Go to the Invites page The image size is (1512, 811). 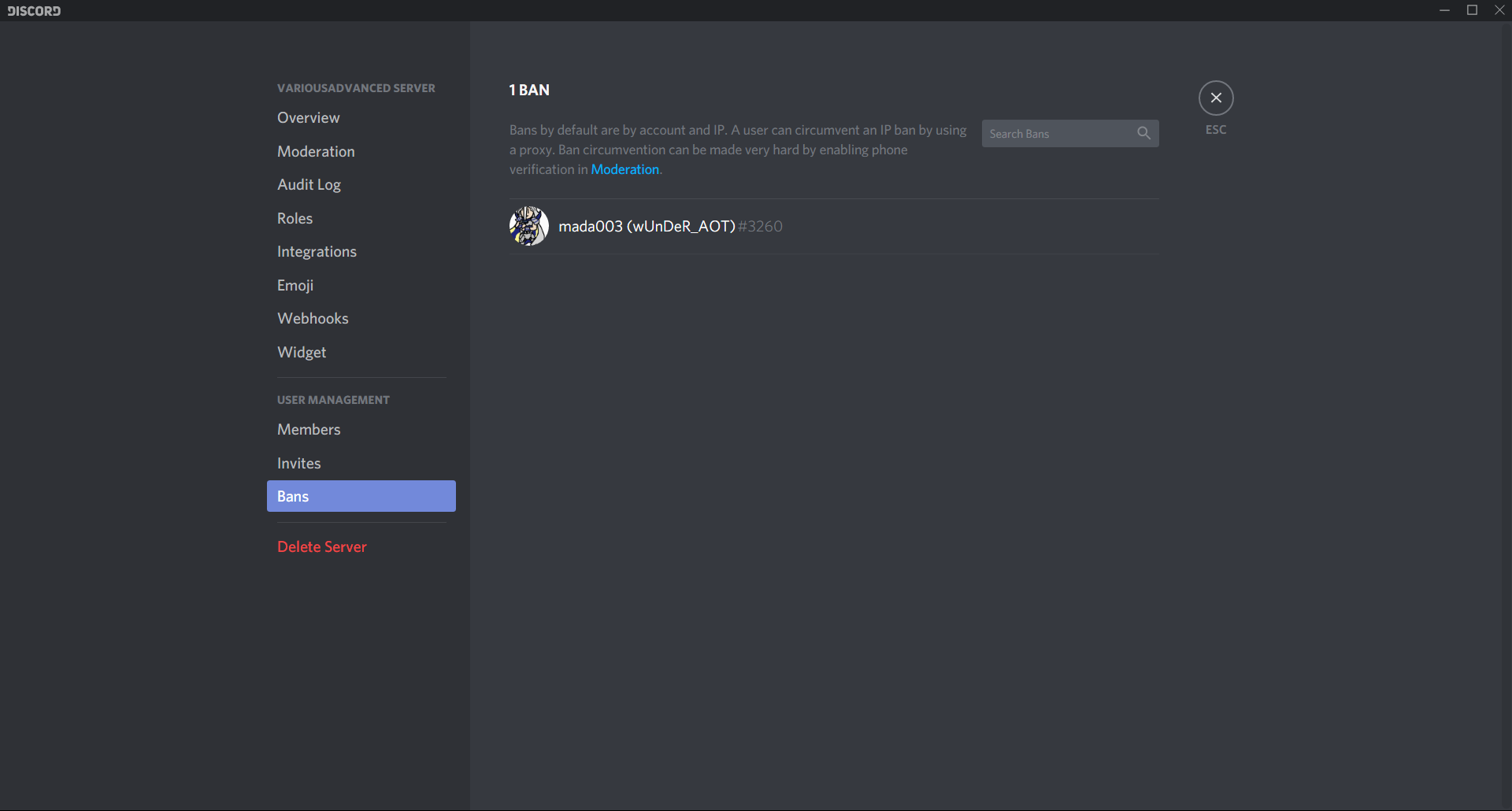click(x=361, y=463)
